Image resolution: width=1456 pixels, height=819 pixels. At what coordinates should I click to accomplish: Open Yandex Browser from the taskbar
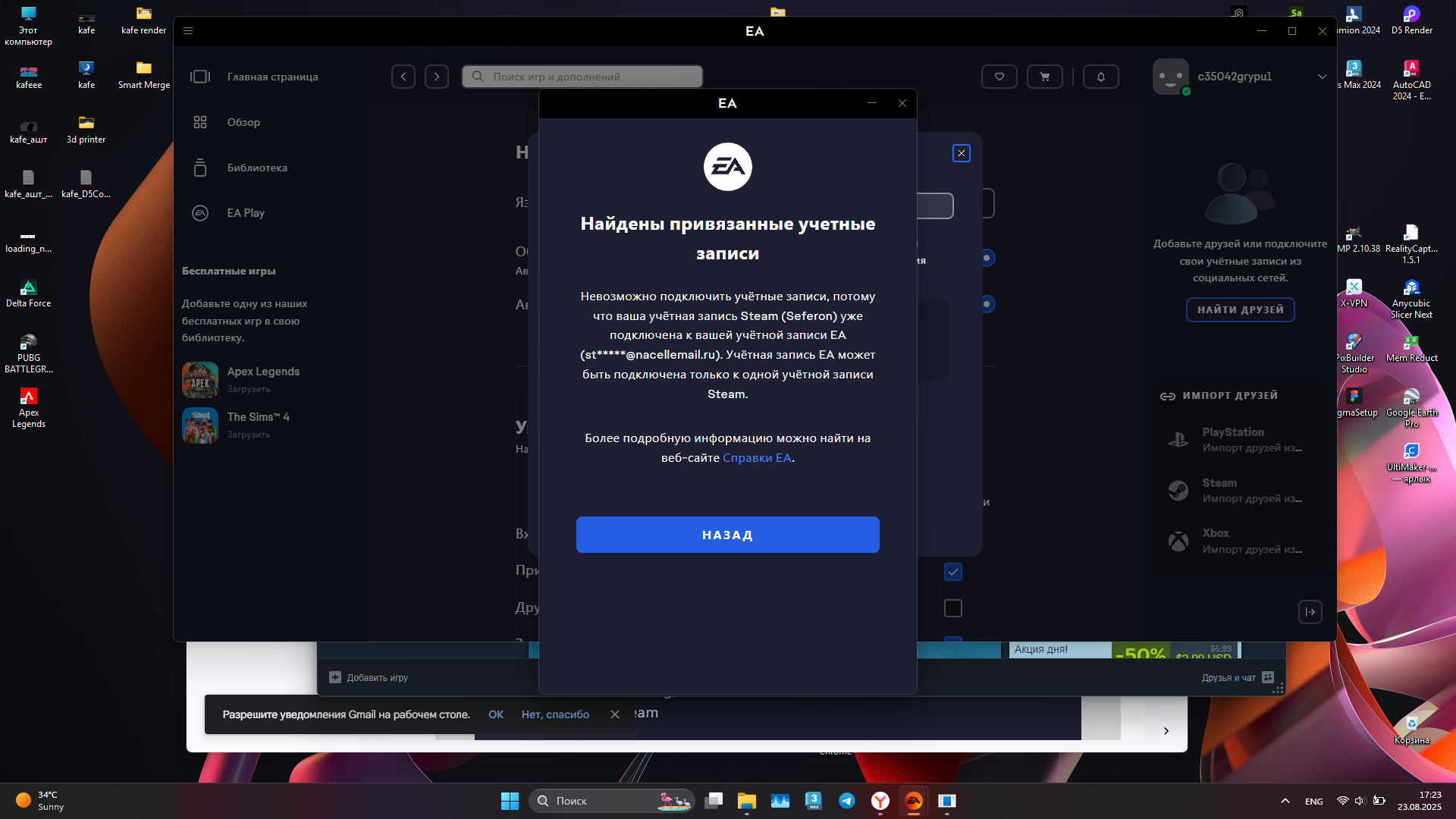[x=880, y=801]
